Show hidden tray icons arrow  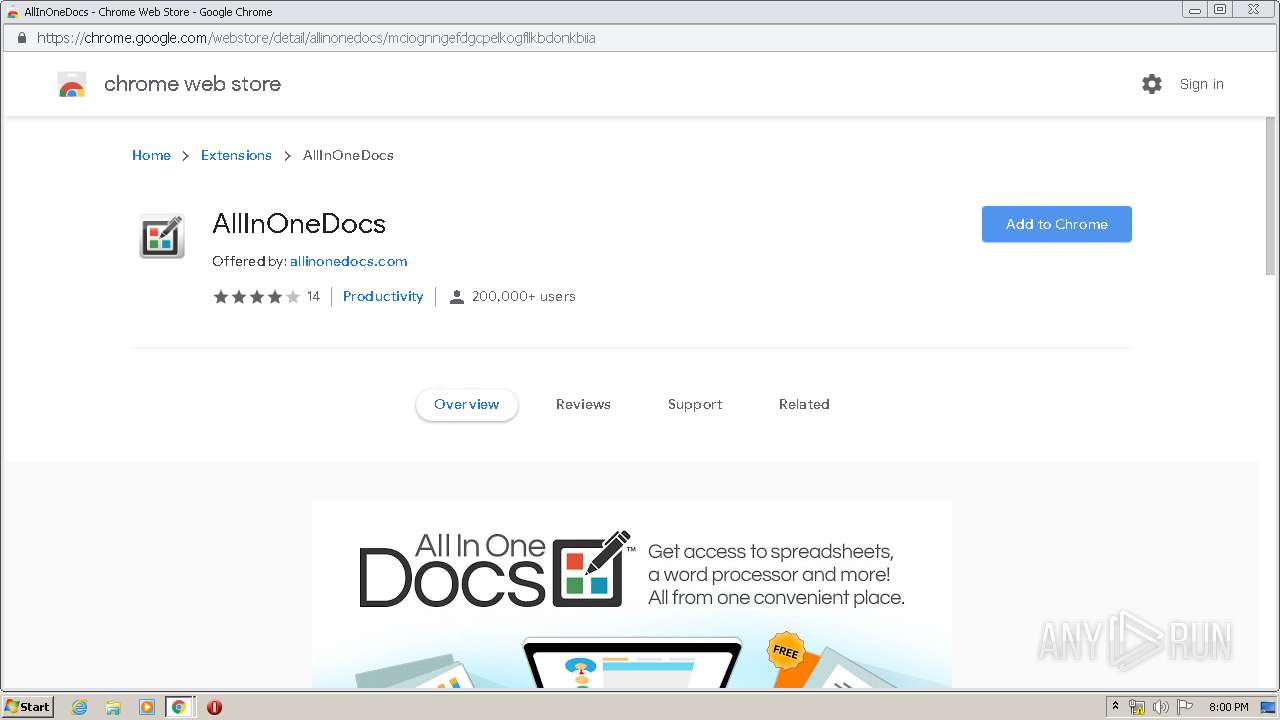pos(1115,707)
